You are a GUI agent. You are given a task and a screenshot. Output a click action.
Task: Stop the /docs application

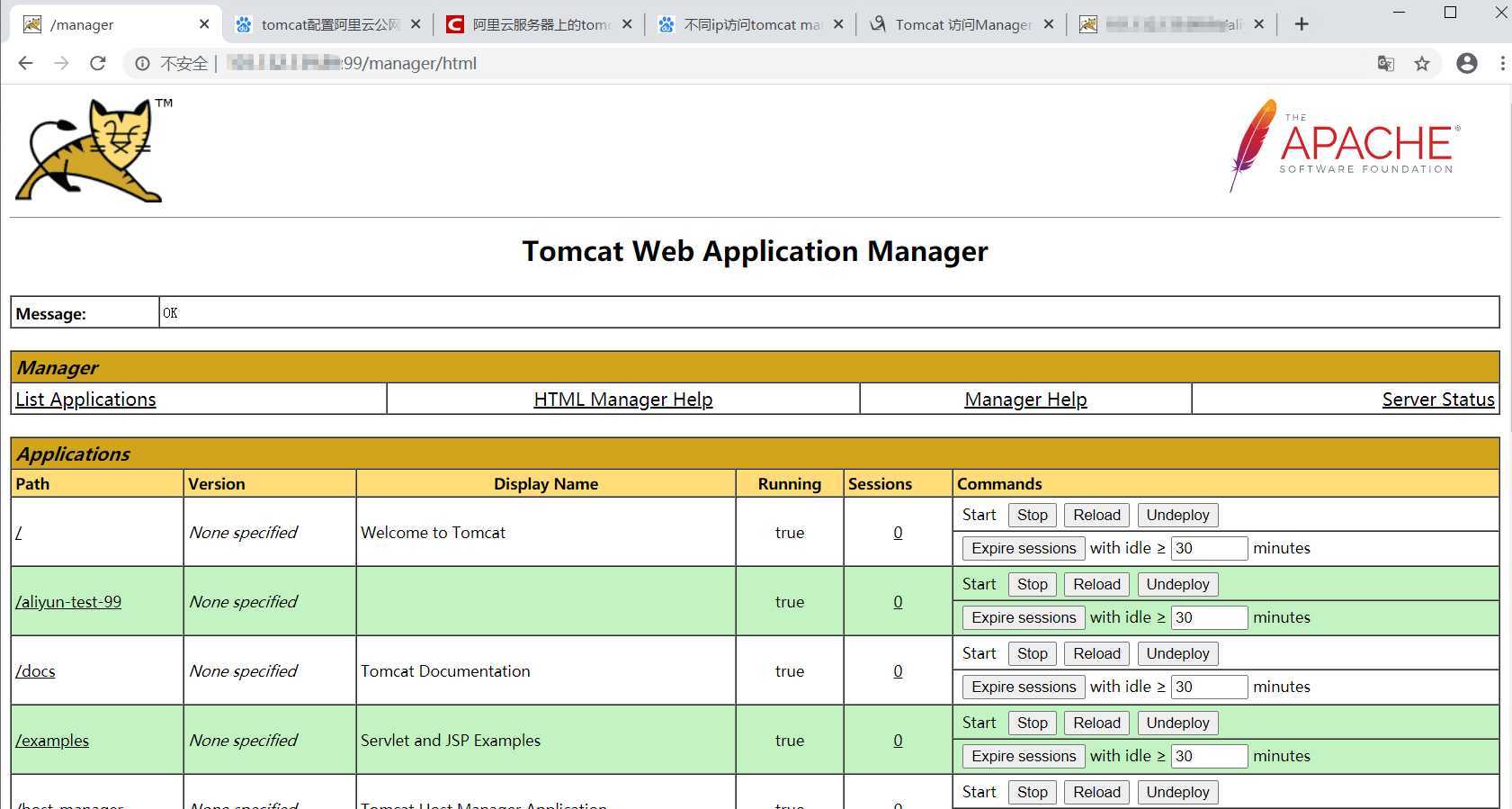(1032, 653)
